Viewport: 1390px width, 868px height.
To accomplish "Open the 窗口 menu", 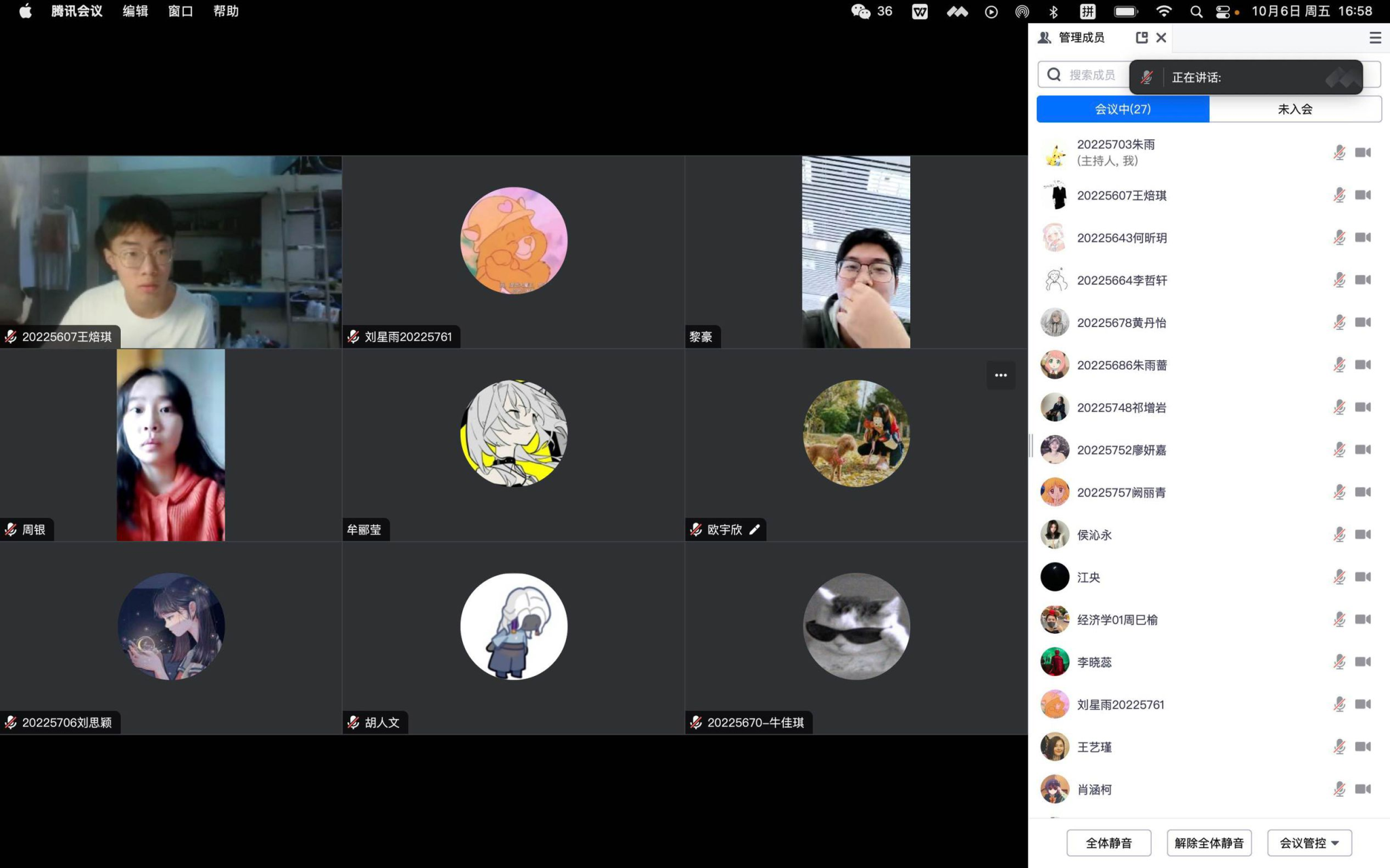I will pyautogui.click(x=181, y=12).
